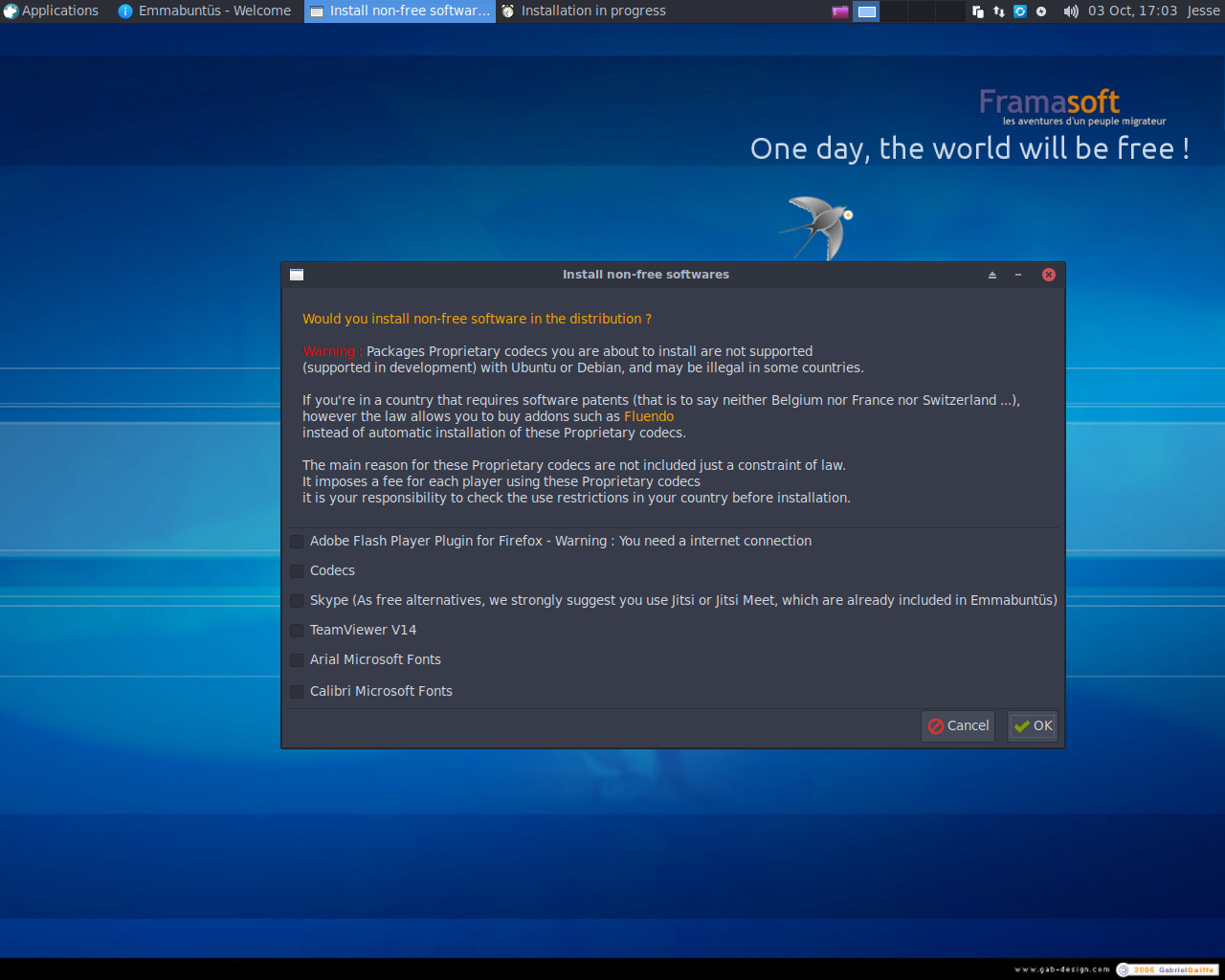Enable Arial Microsoft Fonts checkbox
This screenshot has height=980, width=1225.
[297, 660]
